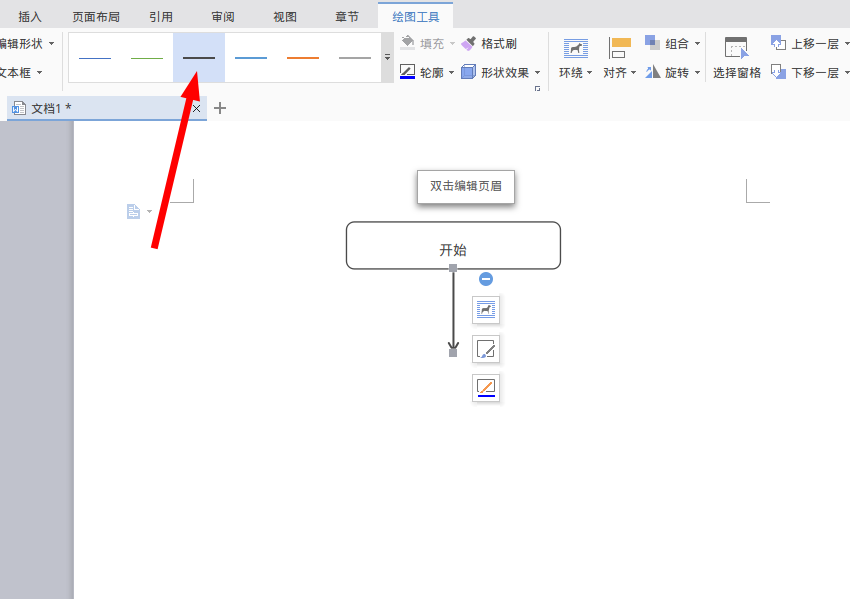The width and height of the screenshot is (850, 599).
Task: Open the floating wrap text option beside the arrow
Action: 486,310
